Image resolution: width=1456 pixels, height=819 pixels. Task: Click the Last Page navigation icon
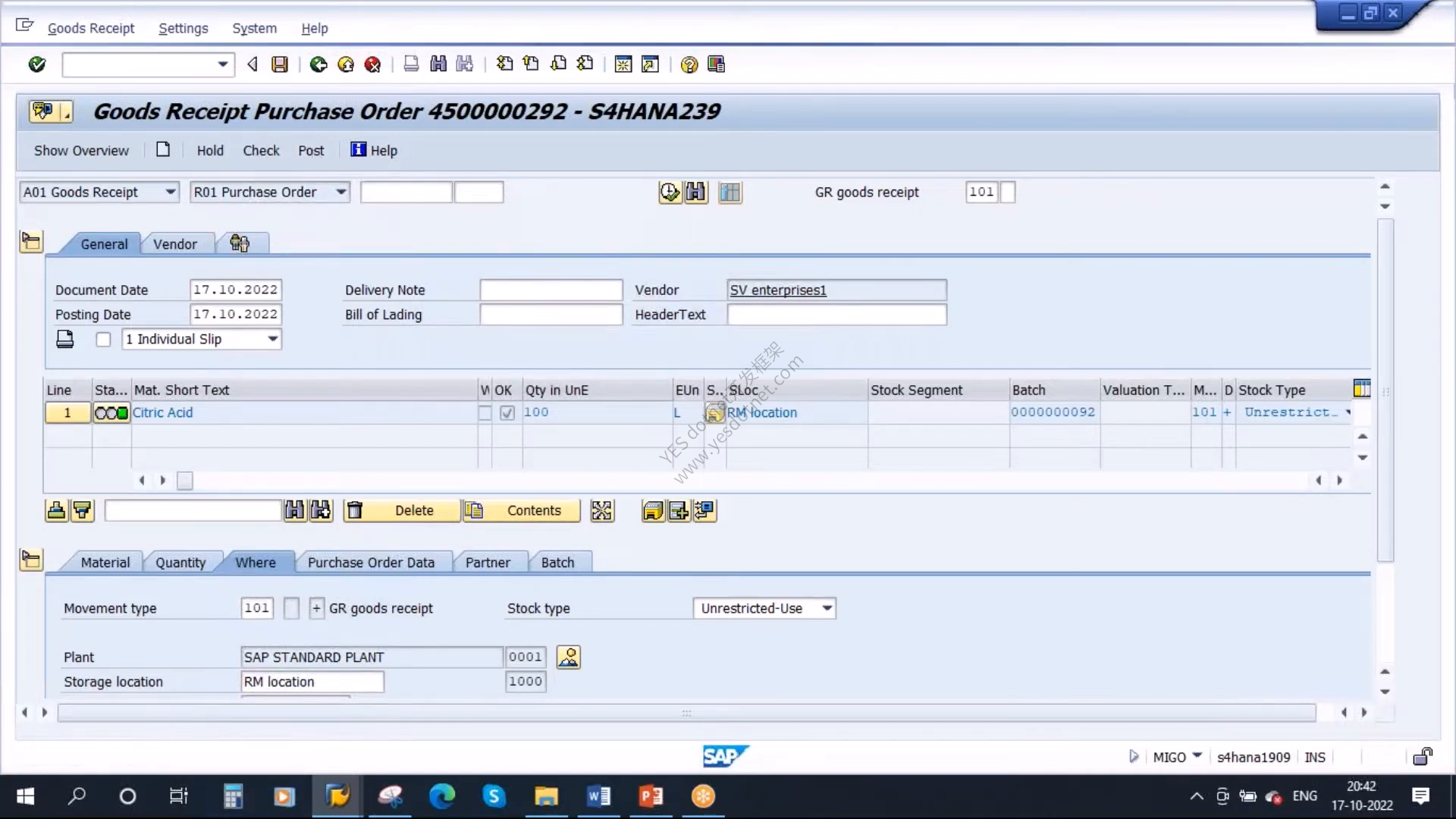[585, 64]
